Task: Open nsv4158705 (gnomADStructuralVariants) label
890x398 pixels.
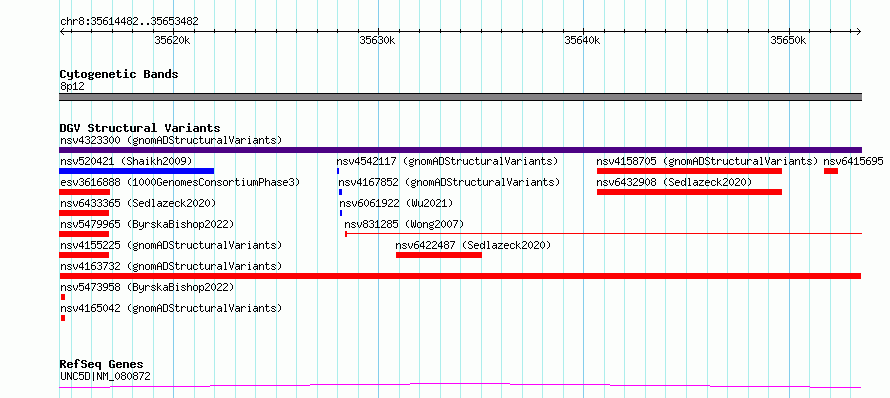Action: tap(707, 161)
